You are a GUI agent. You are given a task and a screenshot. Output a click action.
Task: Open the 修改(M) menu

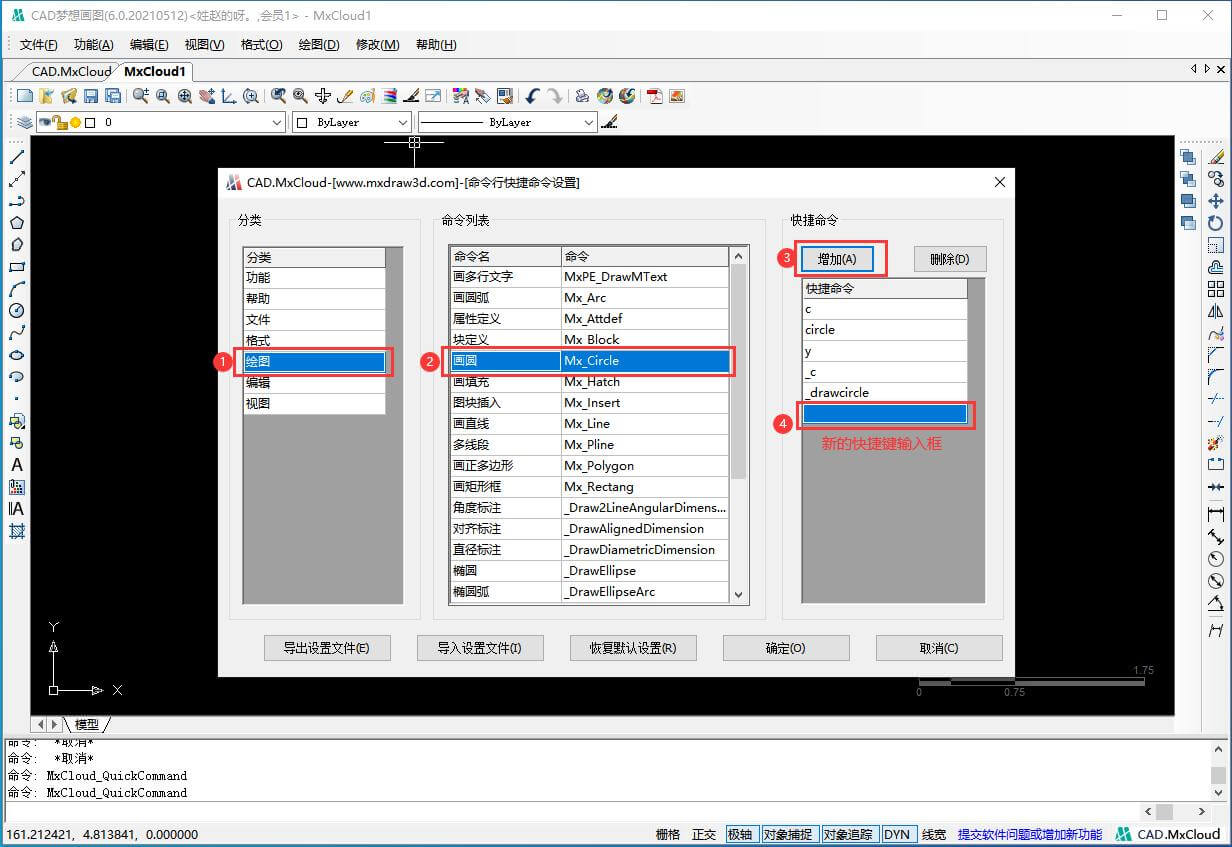pos(377,45)
